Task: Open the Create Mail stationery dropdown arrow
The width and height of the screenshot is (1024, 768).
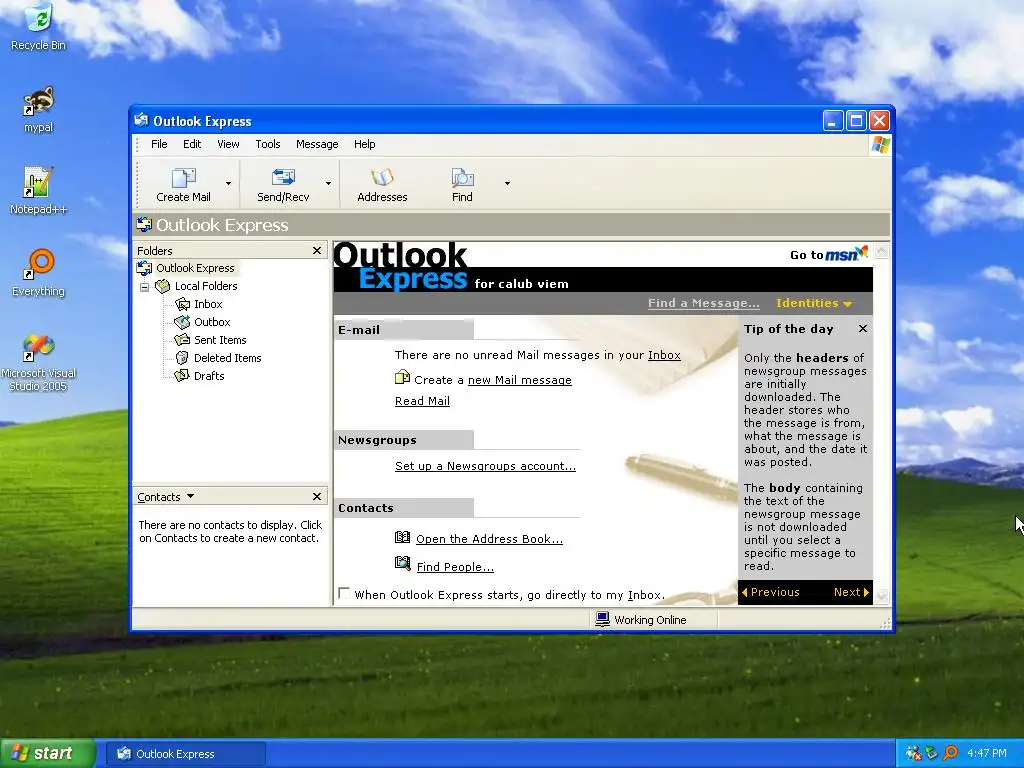Action: 228,184
